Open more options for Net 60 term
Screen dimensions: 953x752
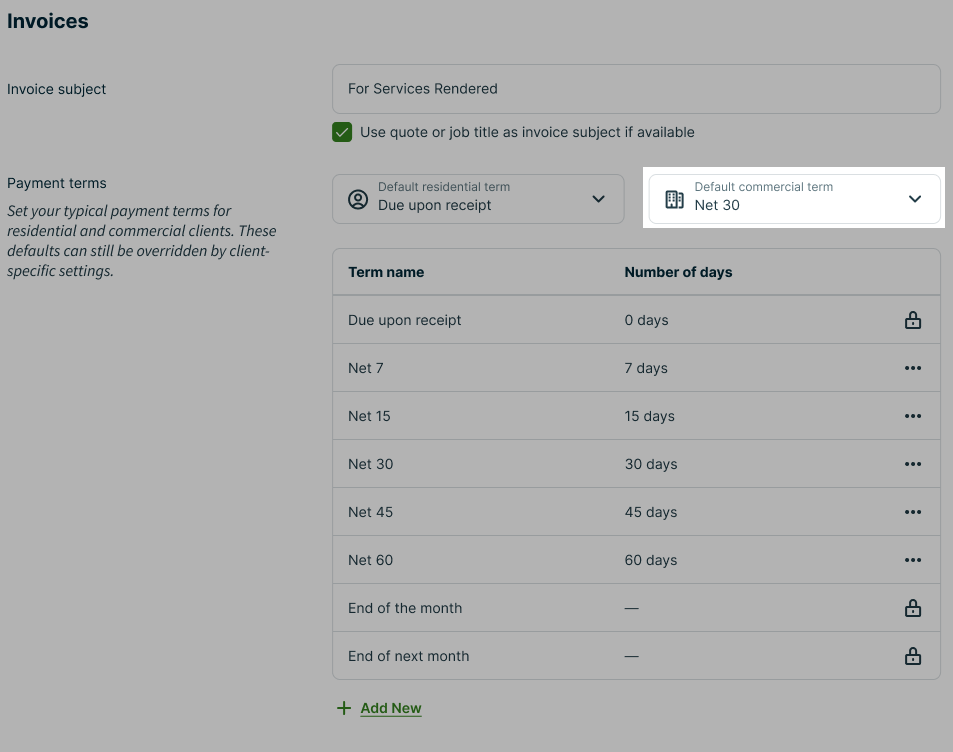coord(912,560)
